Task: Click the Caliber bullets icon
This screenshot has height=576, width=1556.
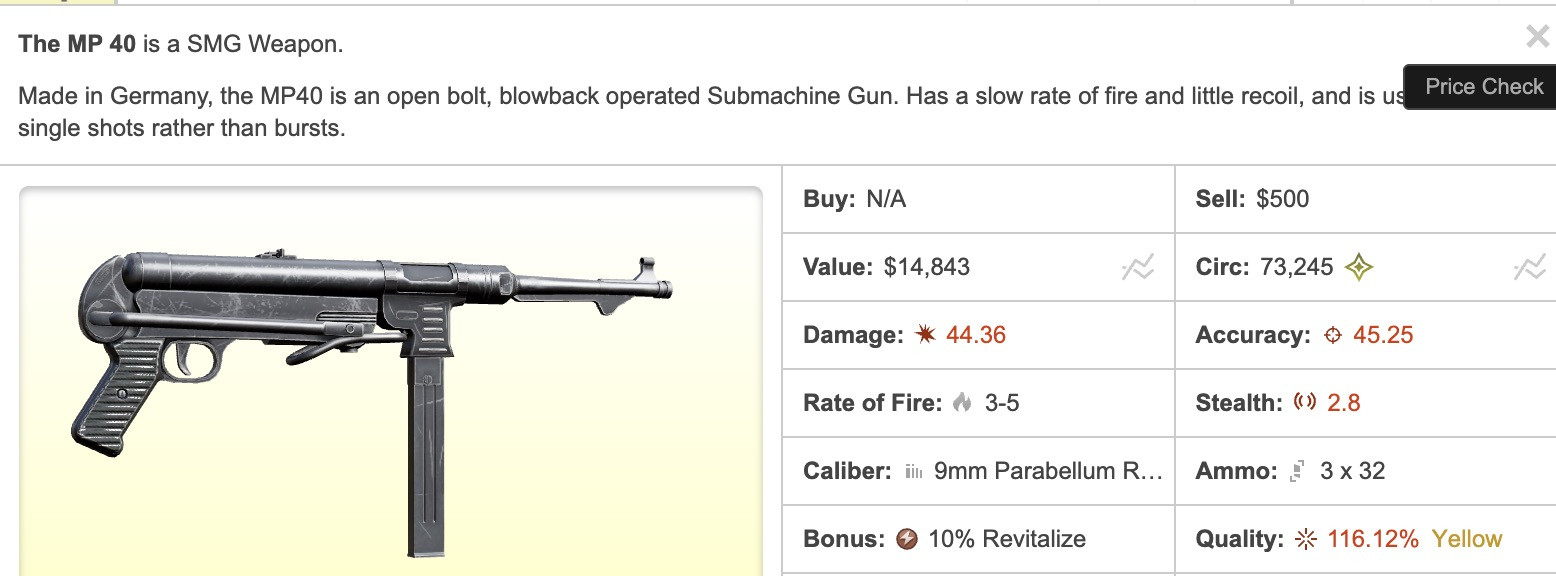Action: [x=912, y=471]
